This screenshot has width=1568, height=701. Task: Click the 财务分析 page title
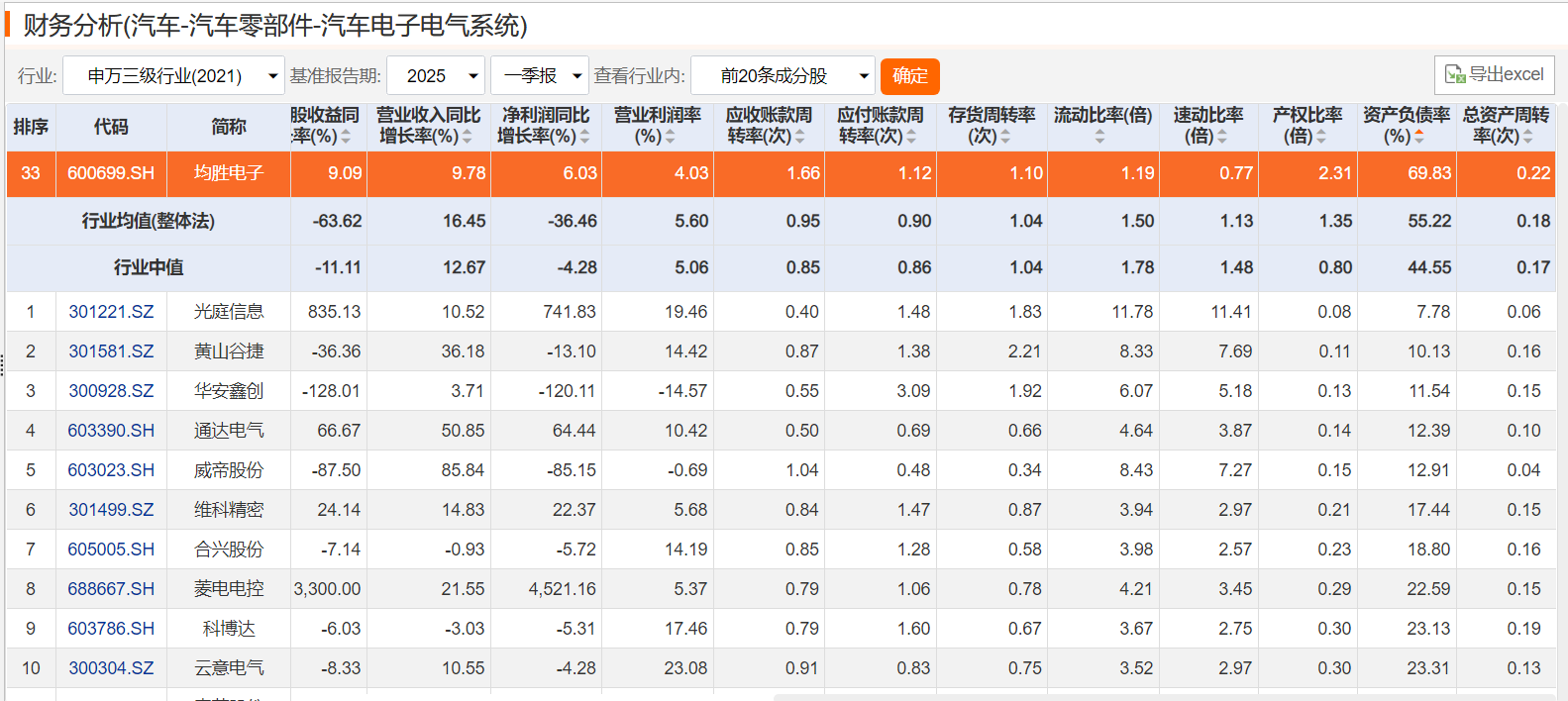pyautogui.click(x=275, y=26)
